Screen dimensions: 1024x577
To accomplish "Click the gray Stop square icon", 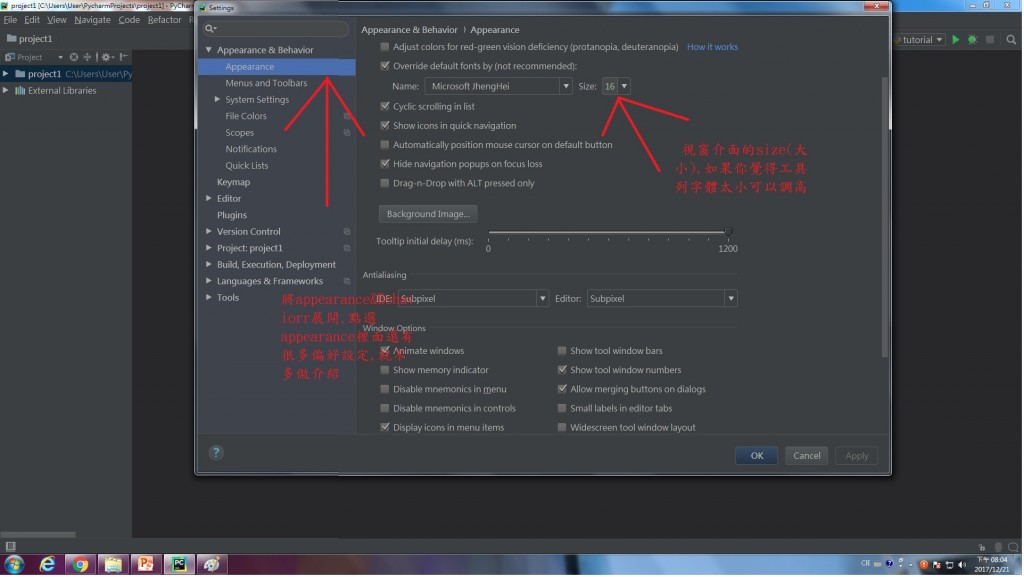I will click(991, 40).
